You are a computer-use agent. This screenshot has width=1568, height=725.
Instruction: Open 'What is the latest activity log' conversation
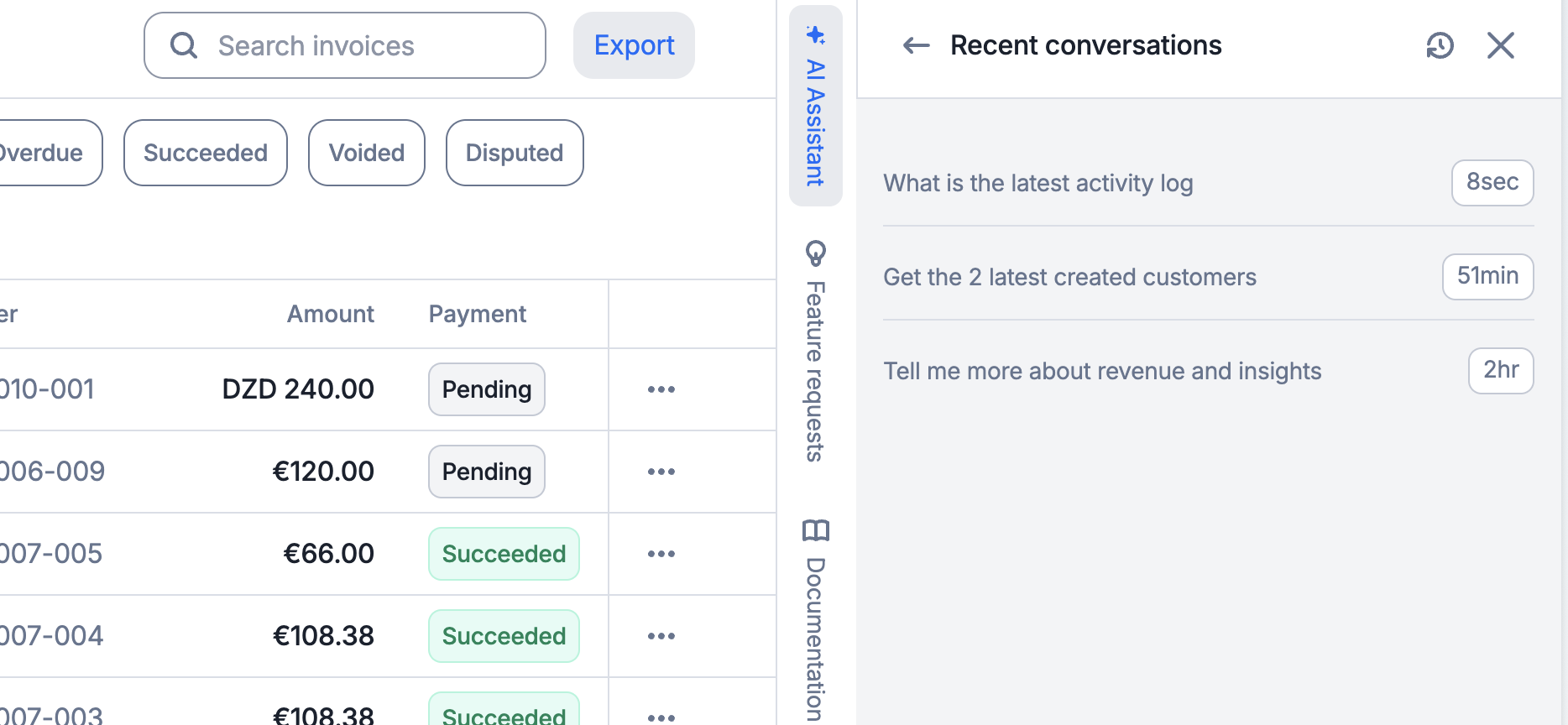[1038, 183]
